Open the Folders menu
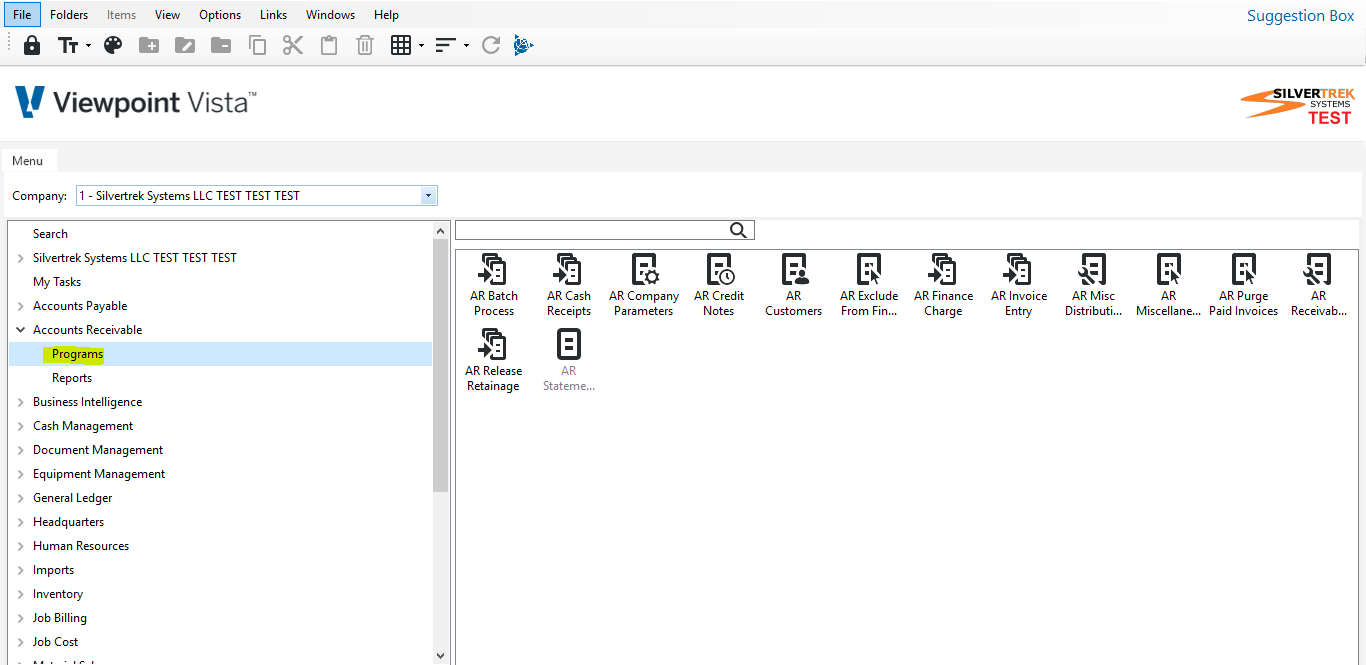 click(69, 15)
